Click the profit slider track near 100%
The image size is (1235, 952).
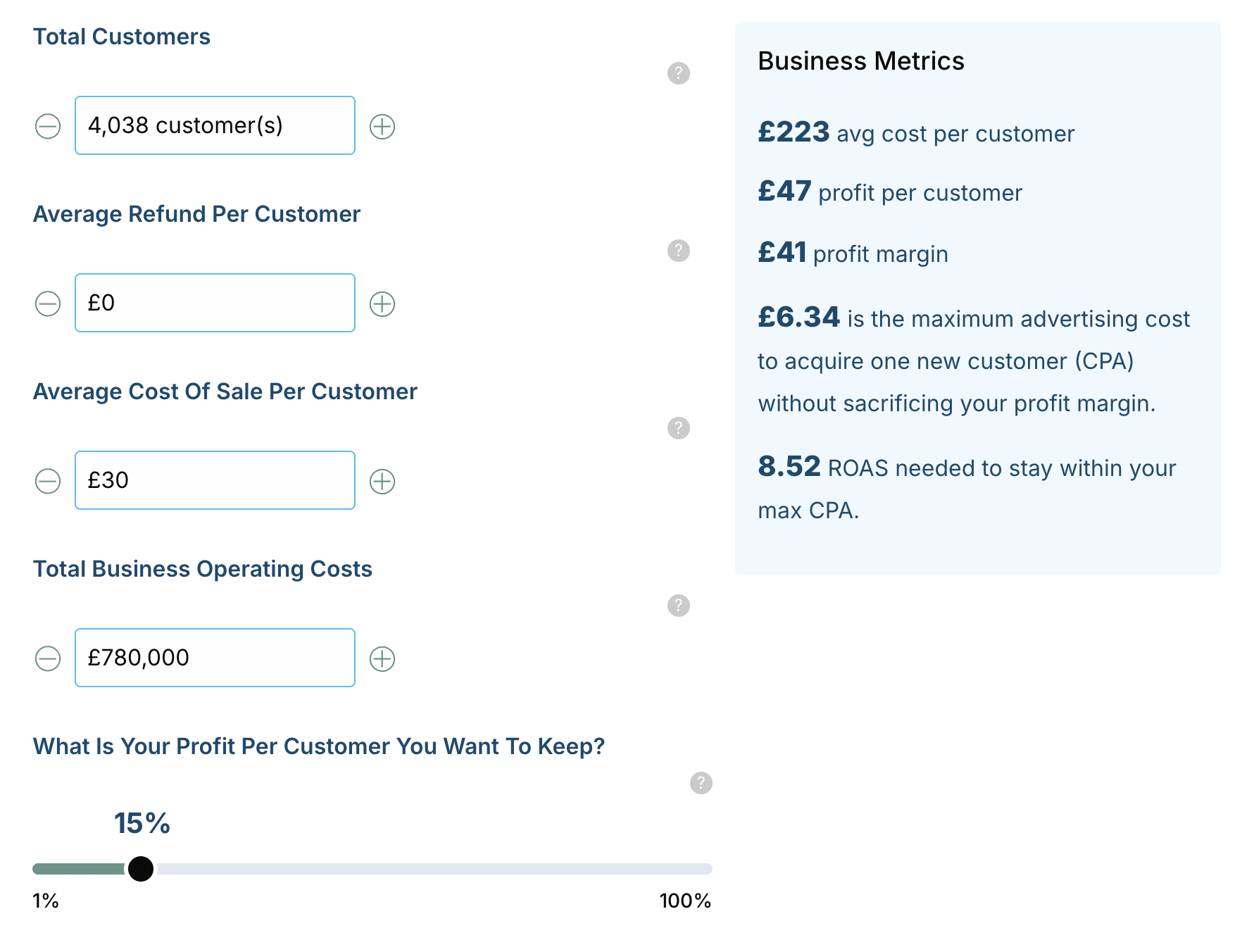(x=701, y=869)
